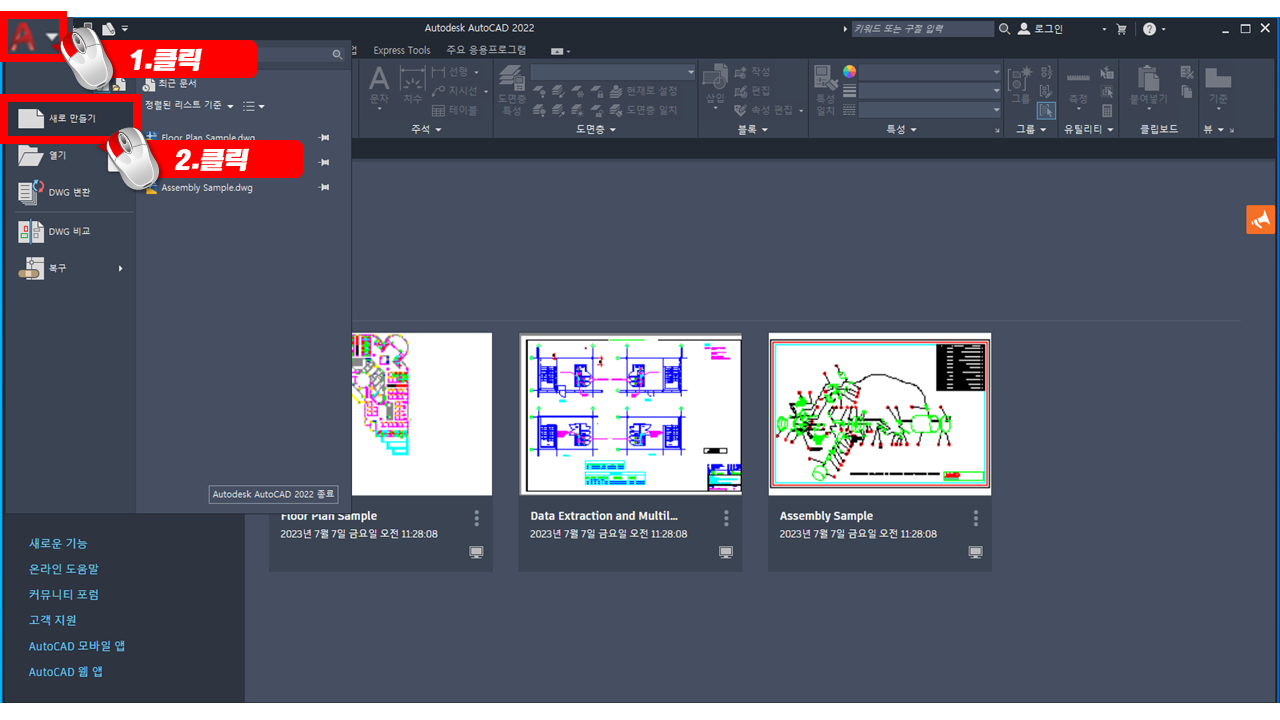Open the Assembly Sample drawing thumbnail
Viewport: 1280px width, 720px height.
(x=880, y=414)
